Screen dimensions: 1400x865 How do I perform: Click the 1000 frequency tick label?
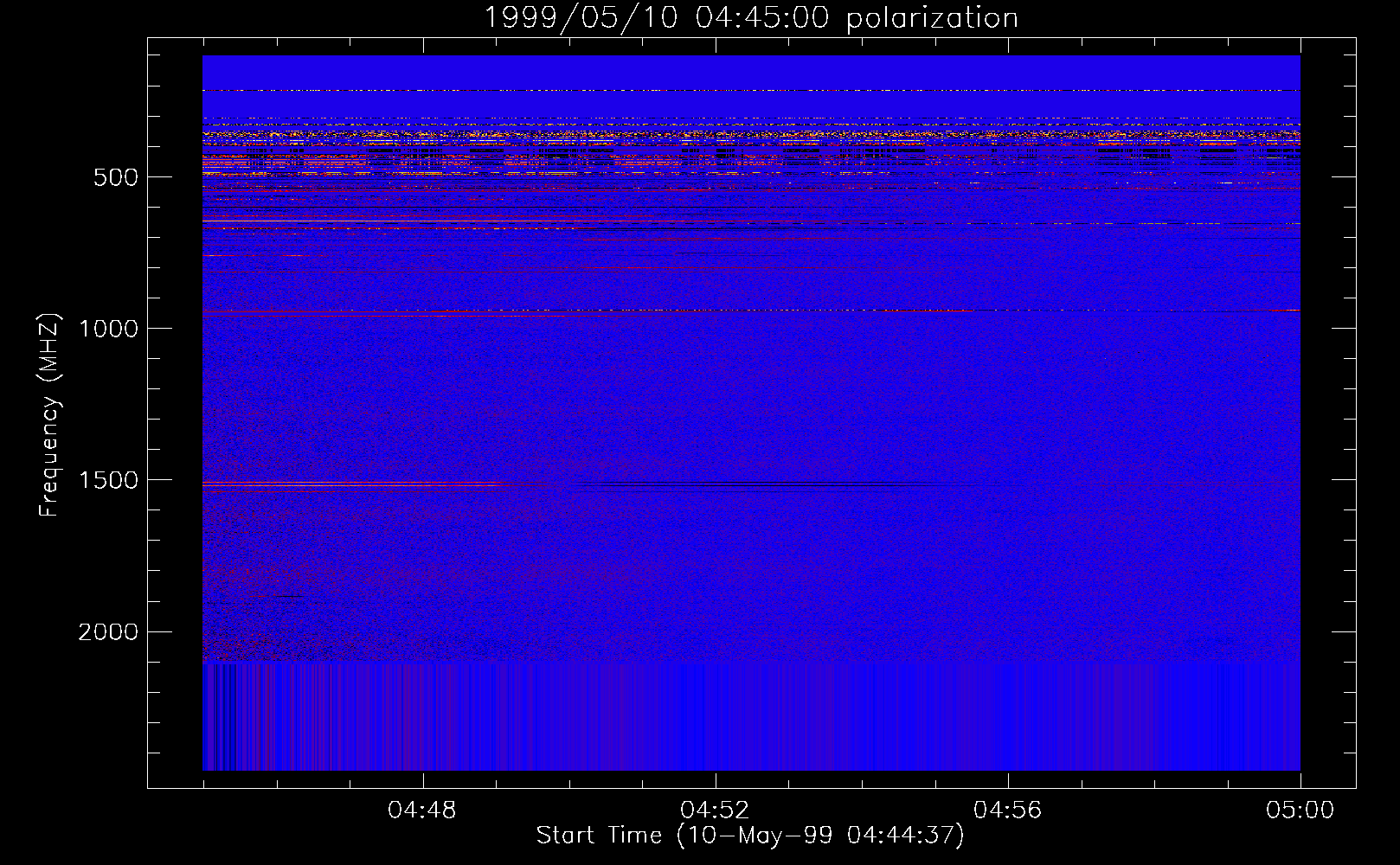point(108,329)
